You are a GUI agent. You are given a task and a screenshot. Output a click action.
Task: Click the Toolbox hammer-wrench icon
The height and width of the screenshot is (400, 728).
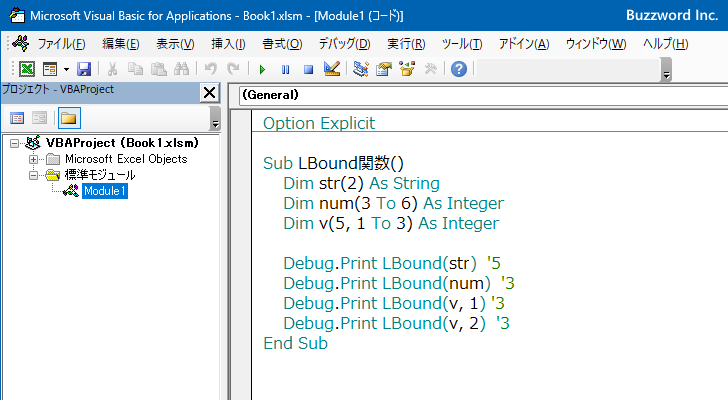click(x=430, y=69)
